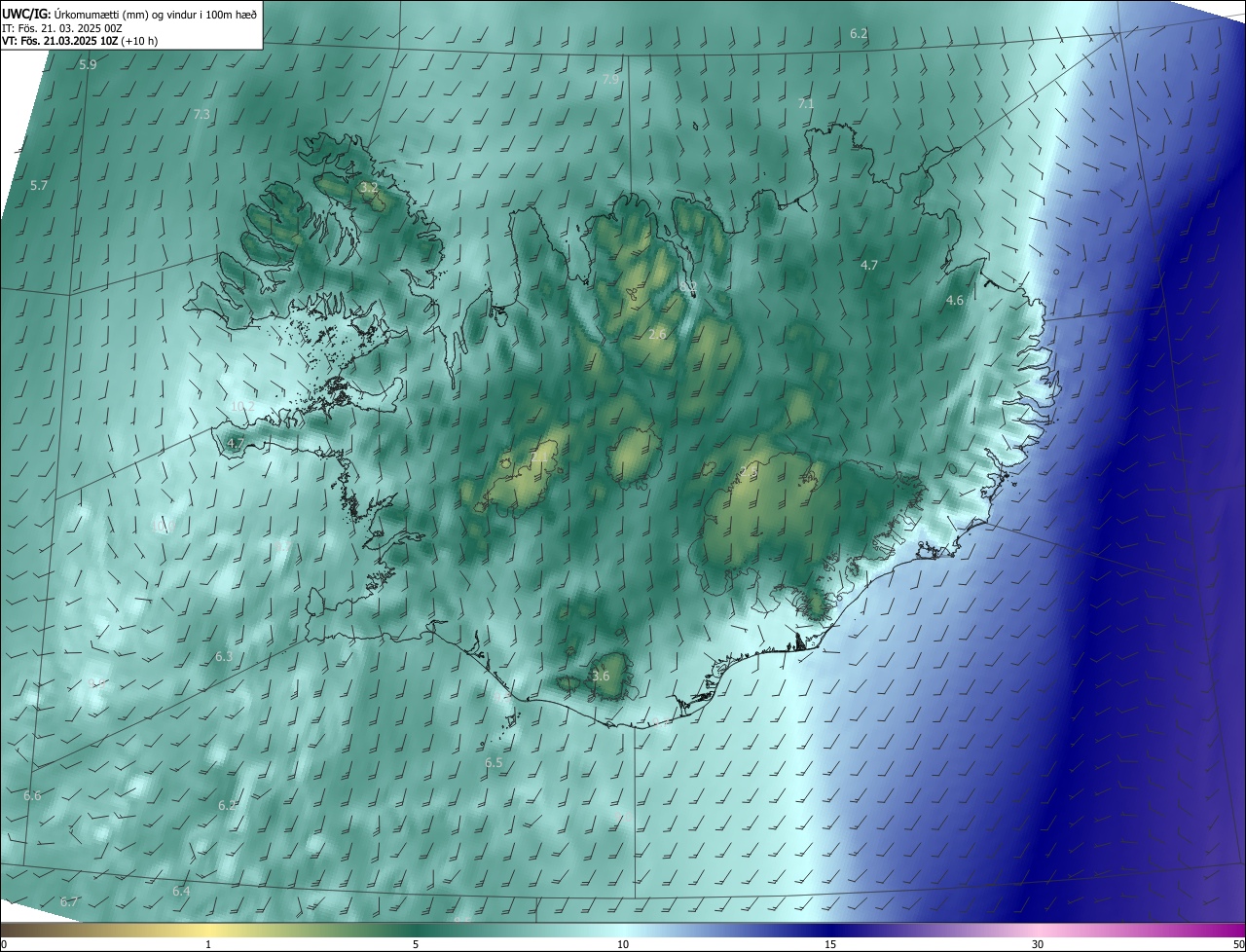This screenshot has height=952, width=1246.
Task: Pick the yellow color on the legend bar
Action: tap(208, 930)
